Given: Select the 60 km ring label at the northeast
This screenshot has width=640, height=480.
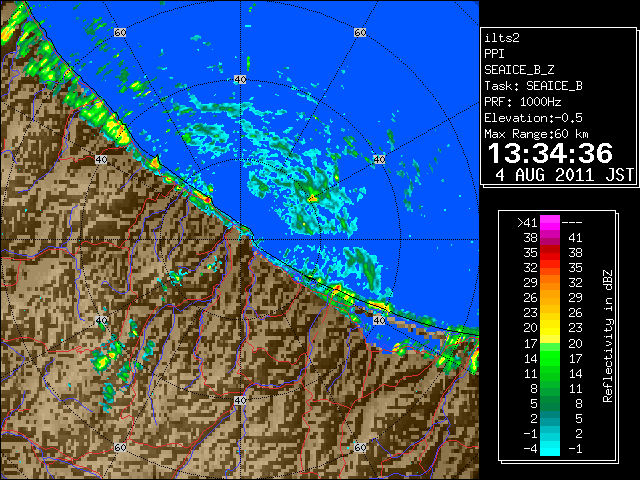Looking at the screenshot, I should click(x=360, y=32).
